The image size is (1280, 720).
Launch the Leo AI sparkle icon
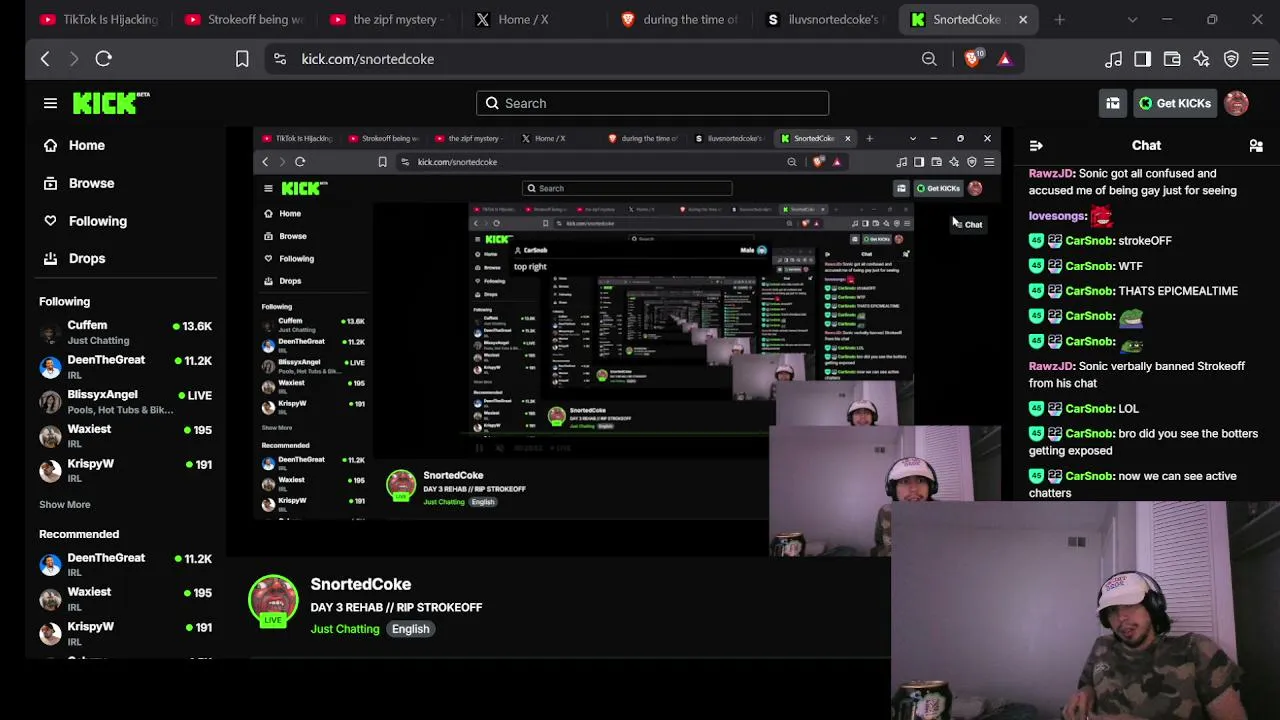pos(1201,59)
